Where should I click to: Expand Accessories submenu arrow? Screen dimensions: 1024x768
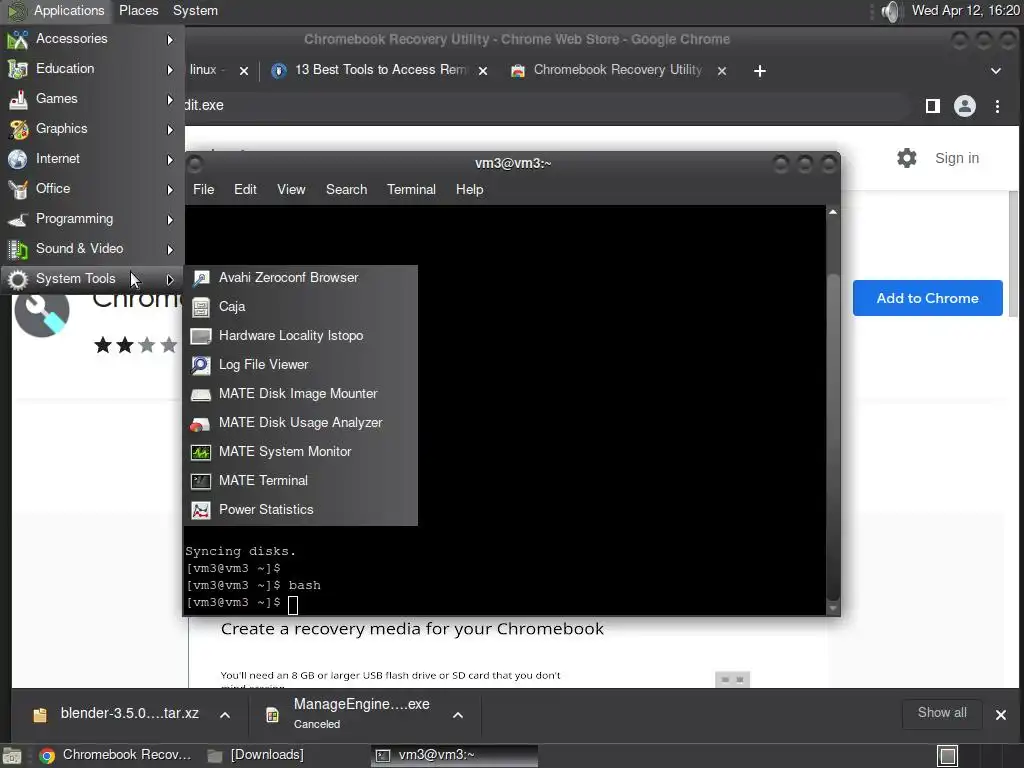(170, 40)
